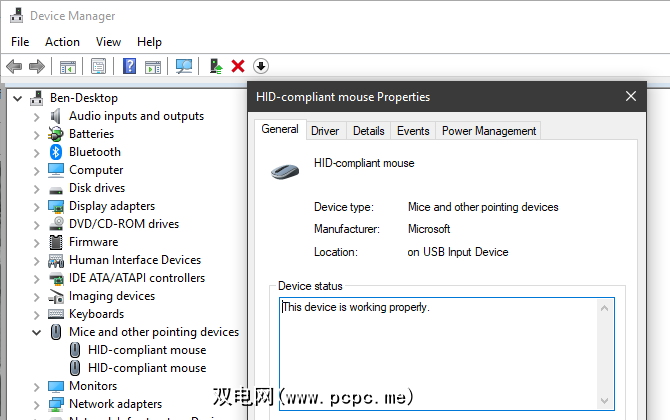Select Human Interface Devices in tree
Screen dimensions: 670x420
click(135, 260)
